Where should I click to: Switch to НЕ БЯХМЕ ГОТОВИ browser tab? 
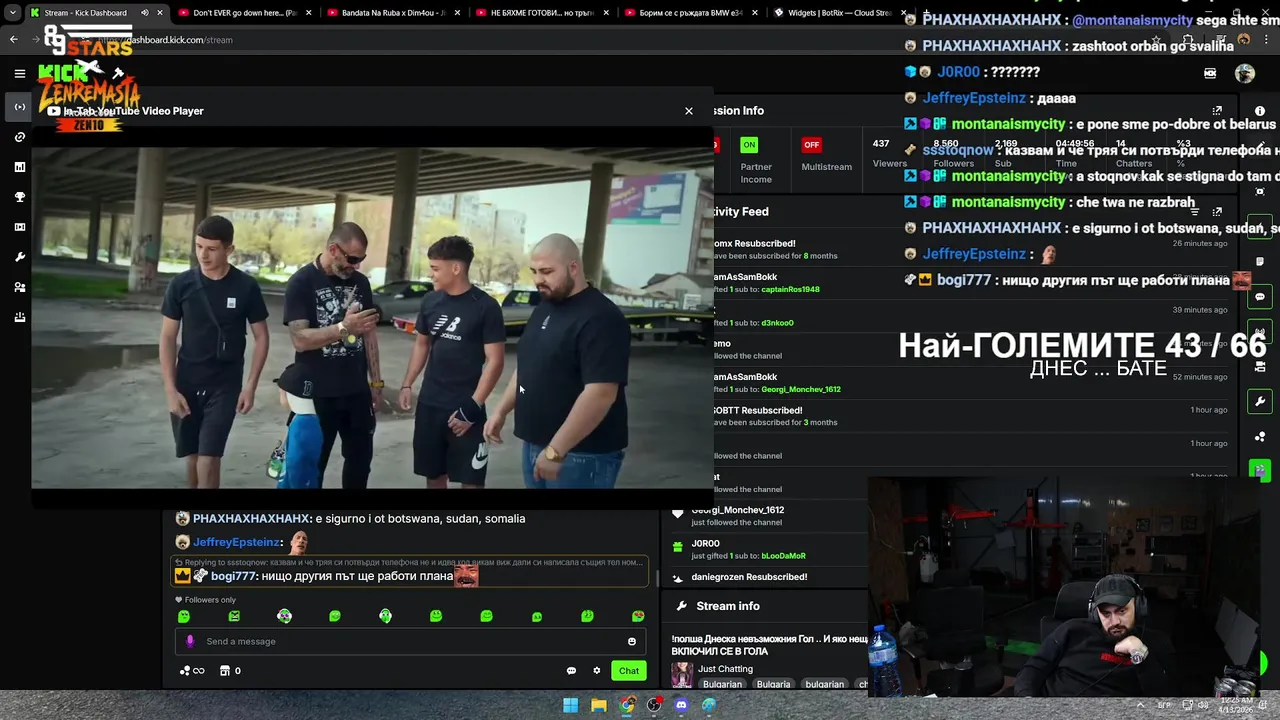pos(541,13)
